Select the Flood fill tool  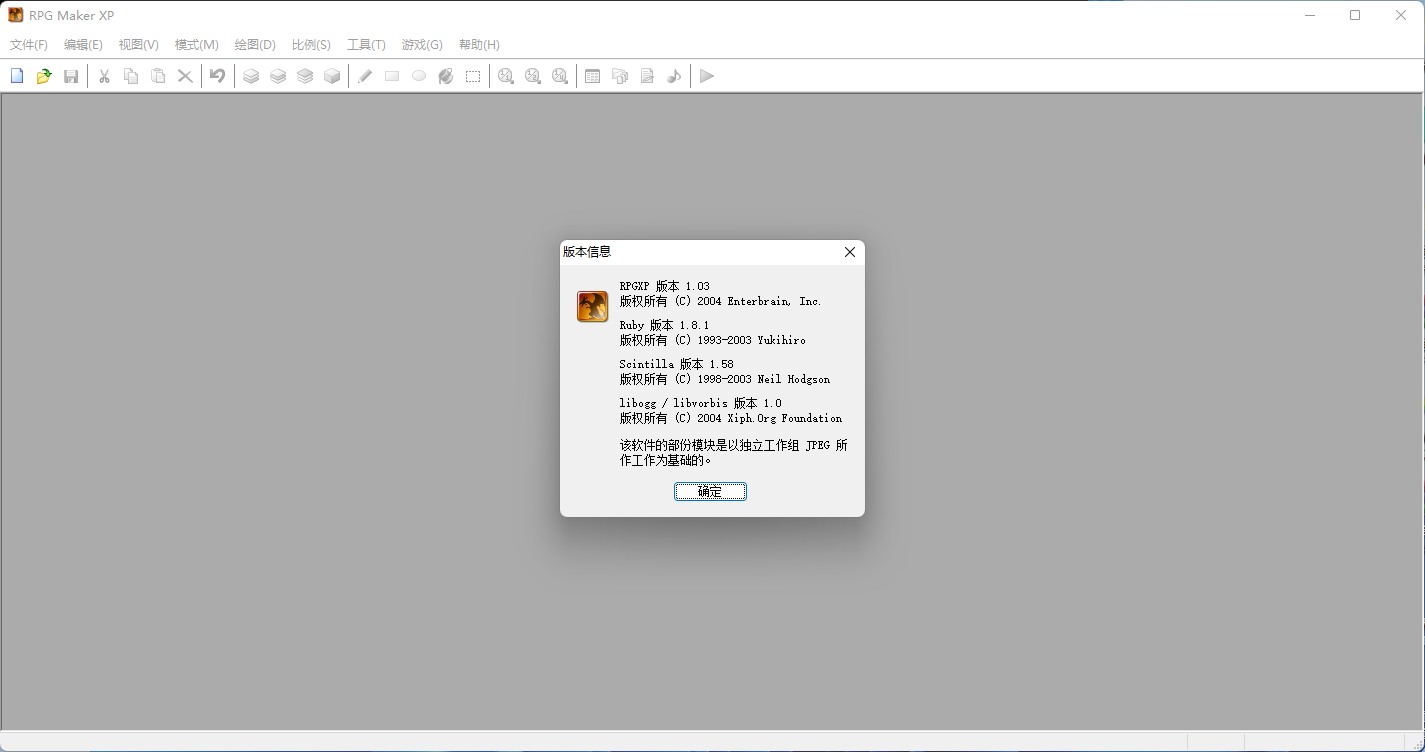pos(446,76)
